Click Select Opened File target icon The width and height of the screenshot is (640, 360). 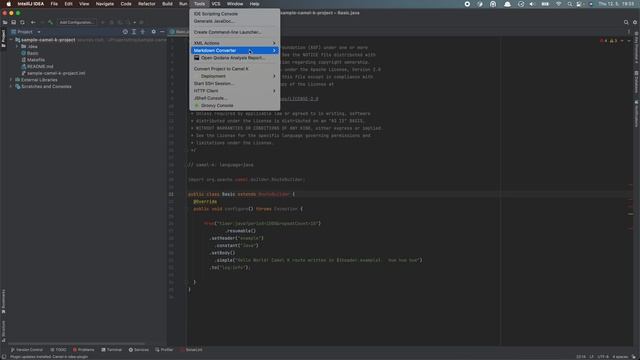pos(125,31)
